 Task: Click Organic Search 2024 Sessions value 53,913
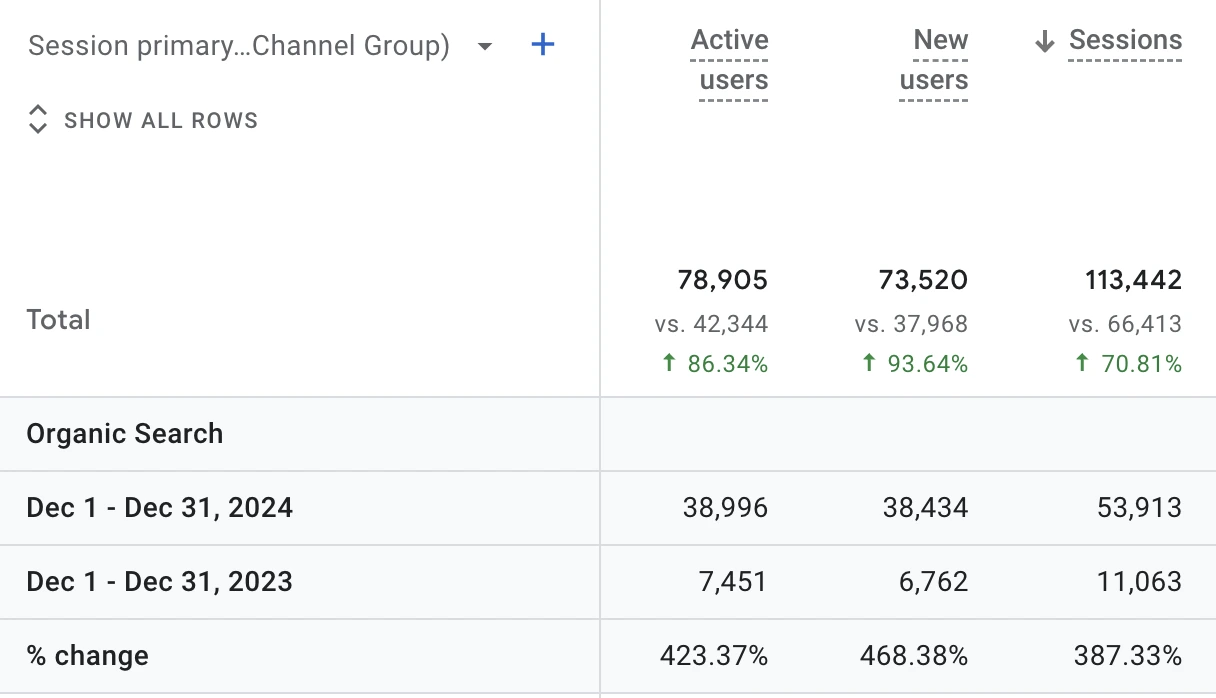click(1140, 508)
